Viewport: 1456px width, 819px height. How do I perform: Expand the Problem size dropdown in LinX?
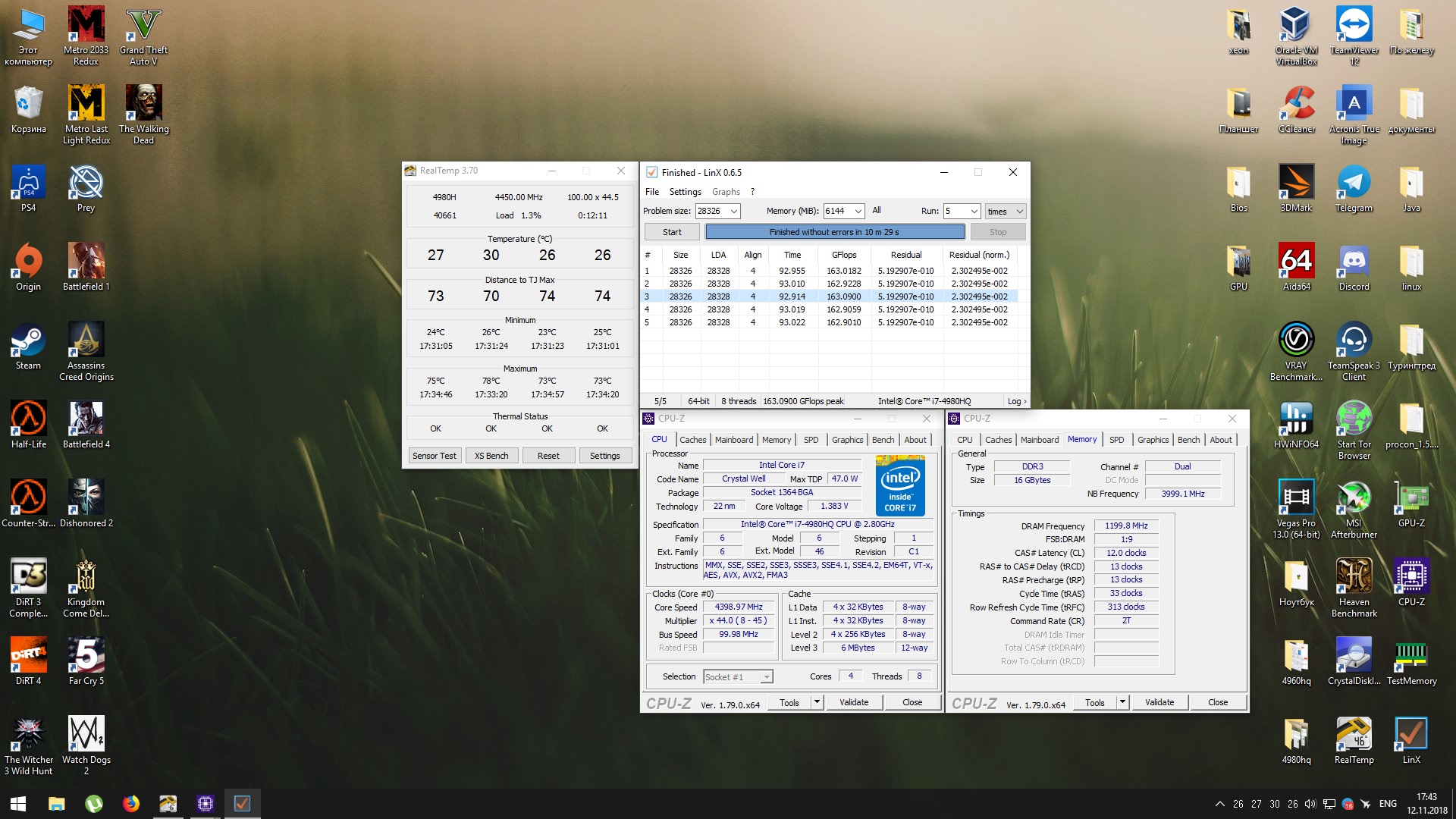(733, 212)
